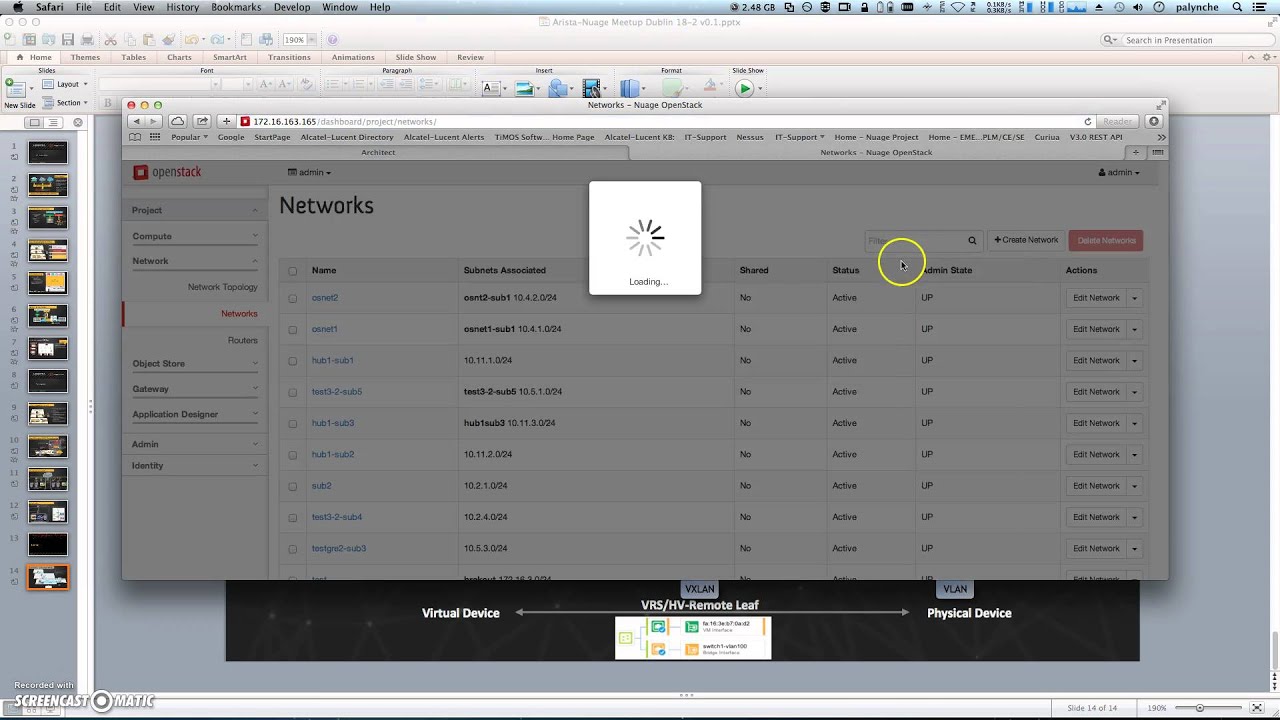Open the admin user menu at top right
The width and height of the screenshot is (1280, 720).
[1119, 172]
